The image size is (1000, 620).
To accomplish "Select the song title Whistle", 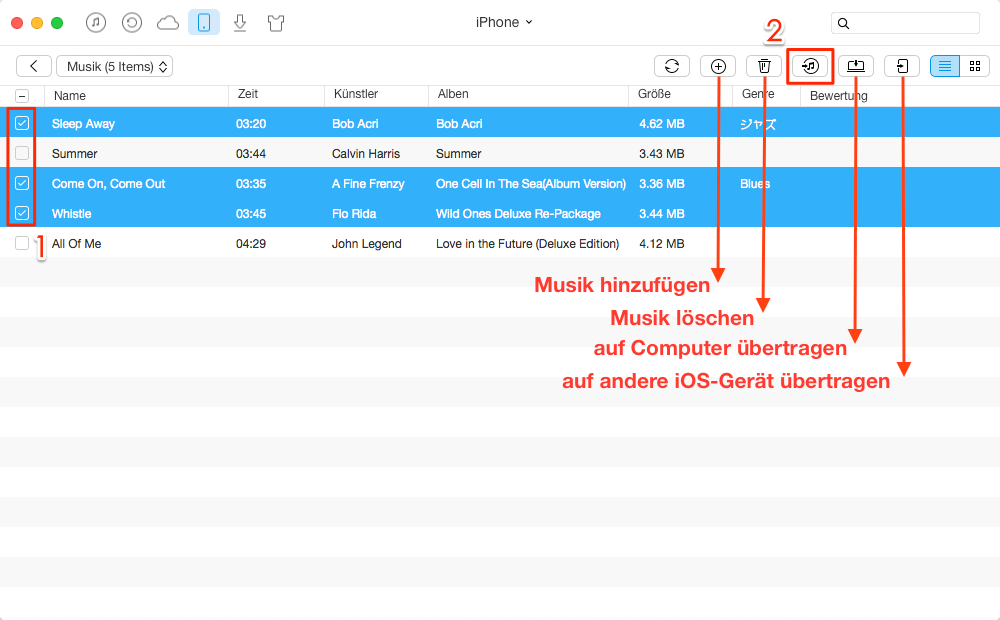I will (71, 214).
